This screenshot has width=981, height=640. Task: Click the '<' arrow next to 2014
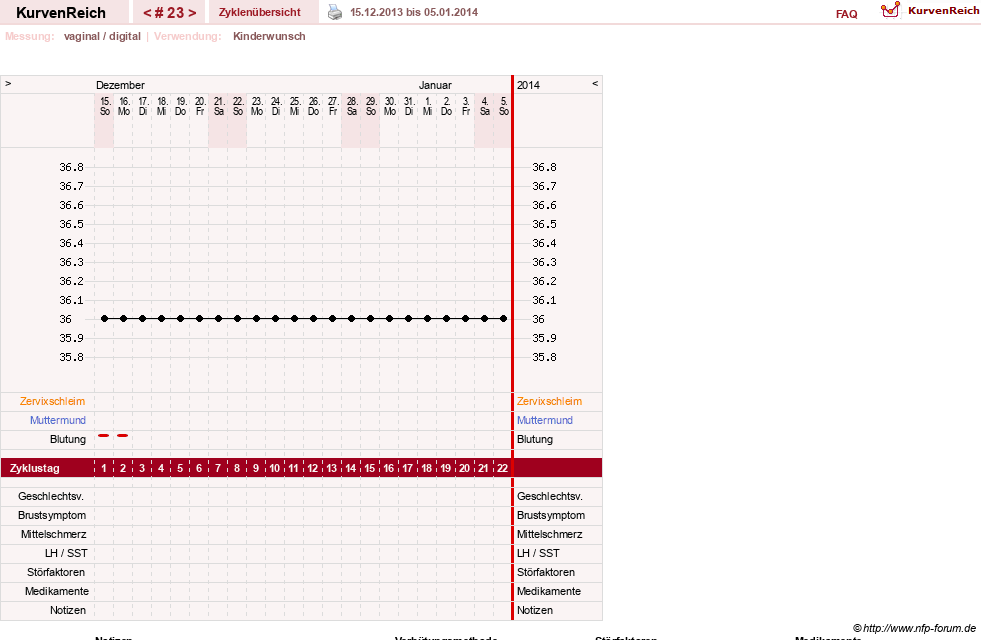[595, 83]
